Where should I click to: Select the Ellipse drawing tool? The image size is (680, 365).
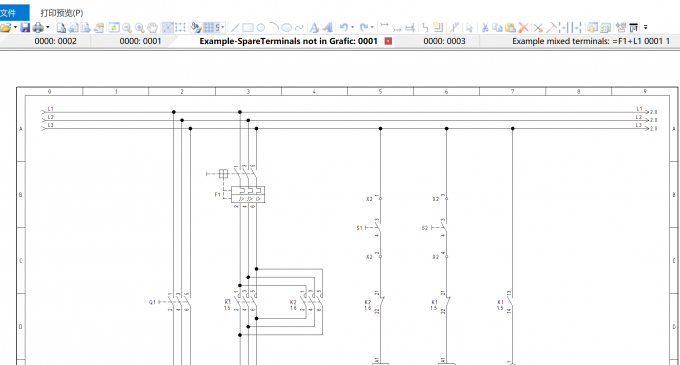tap(286, 28)
